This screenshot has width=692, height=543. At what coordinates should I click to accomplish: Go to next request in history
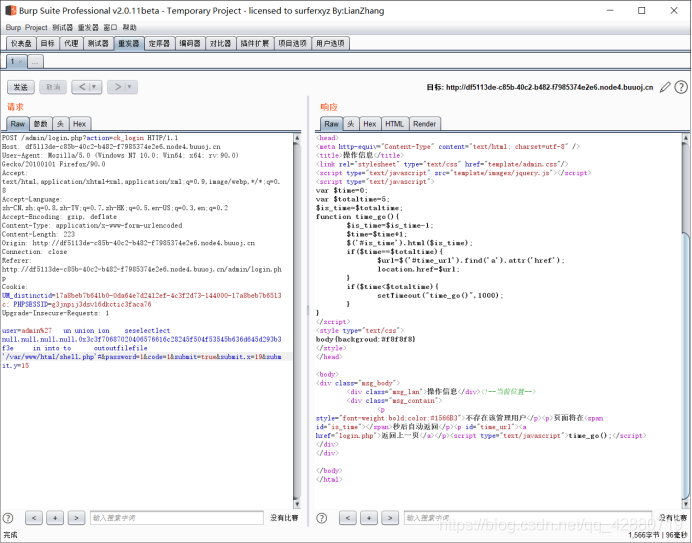point(117,87)
